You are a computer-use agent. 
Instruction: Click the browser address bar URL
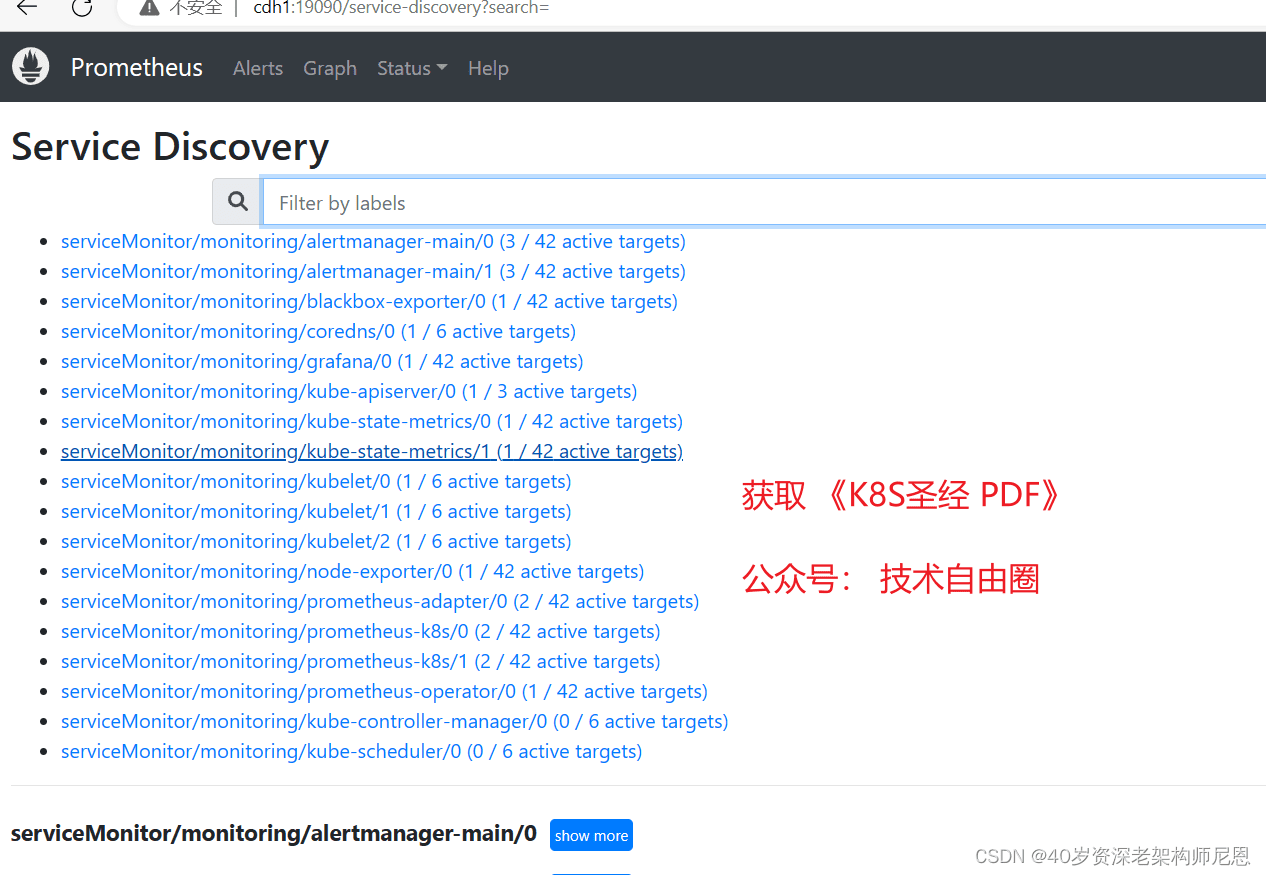(x=401, y=8)
